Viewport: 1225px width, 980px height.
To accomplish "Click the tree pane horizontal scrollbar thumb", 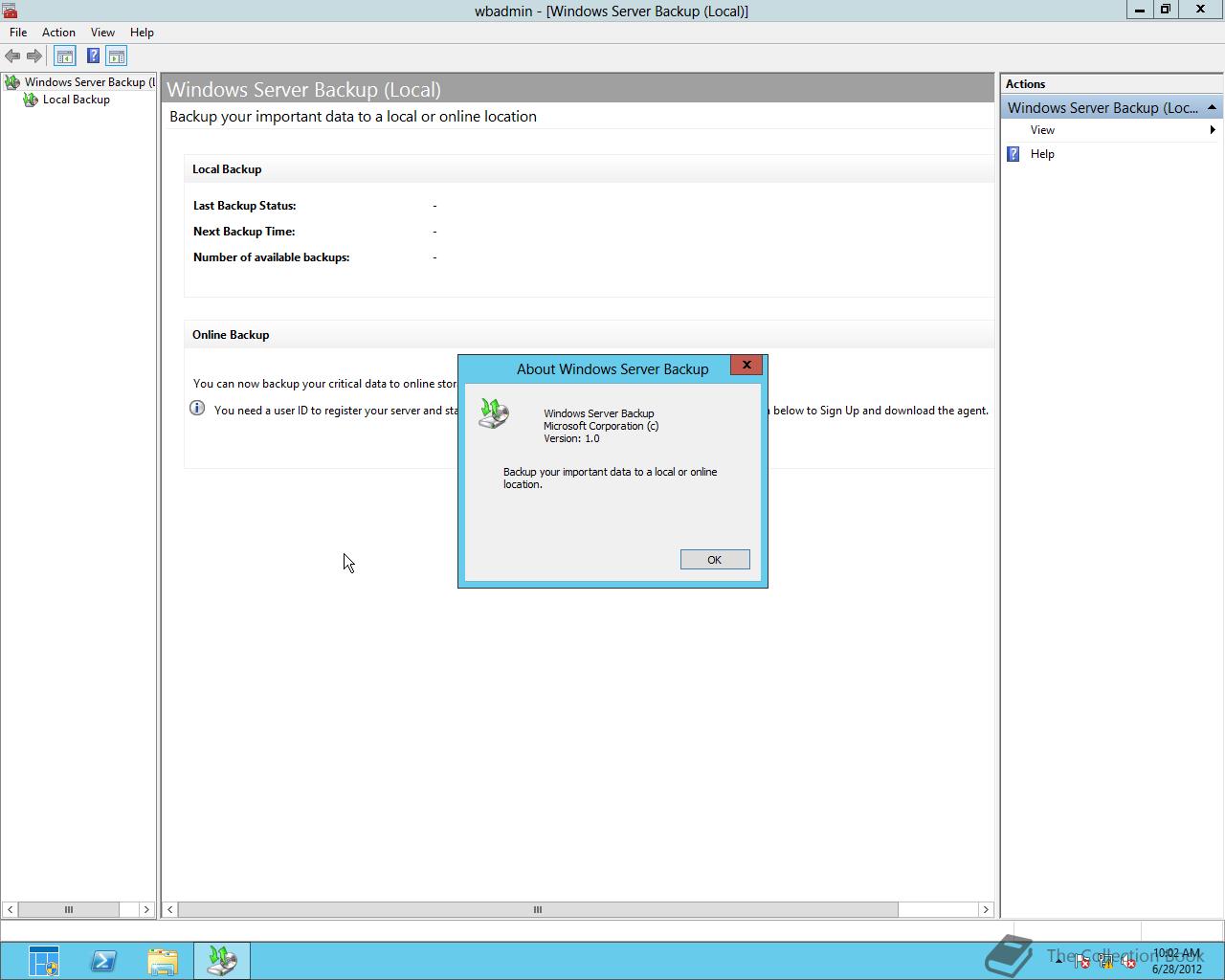I will point(68,909).
